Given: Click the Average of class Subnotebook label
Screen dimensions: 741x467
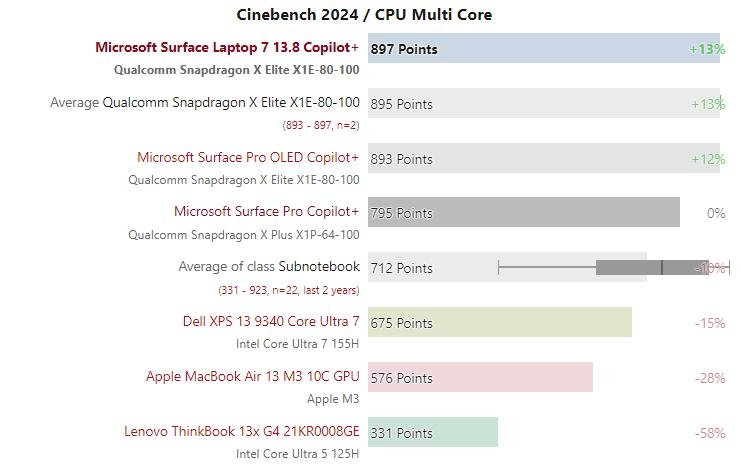Looking at the screenshot, I should click(x=268, y=267).
